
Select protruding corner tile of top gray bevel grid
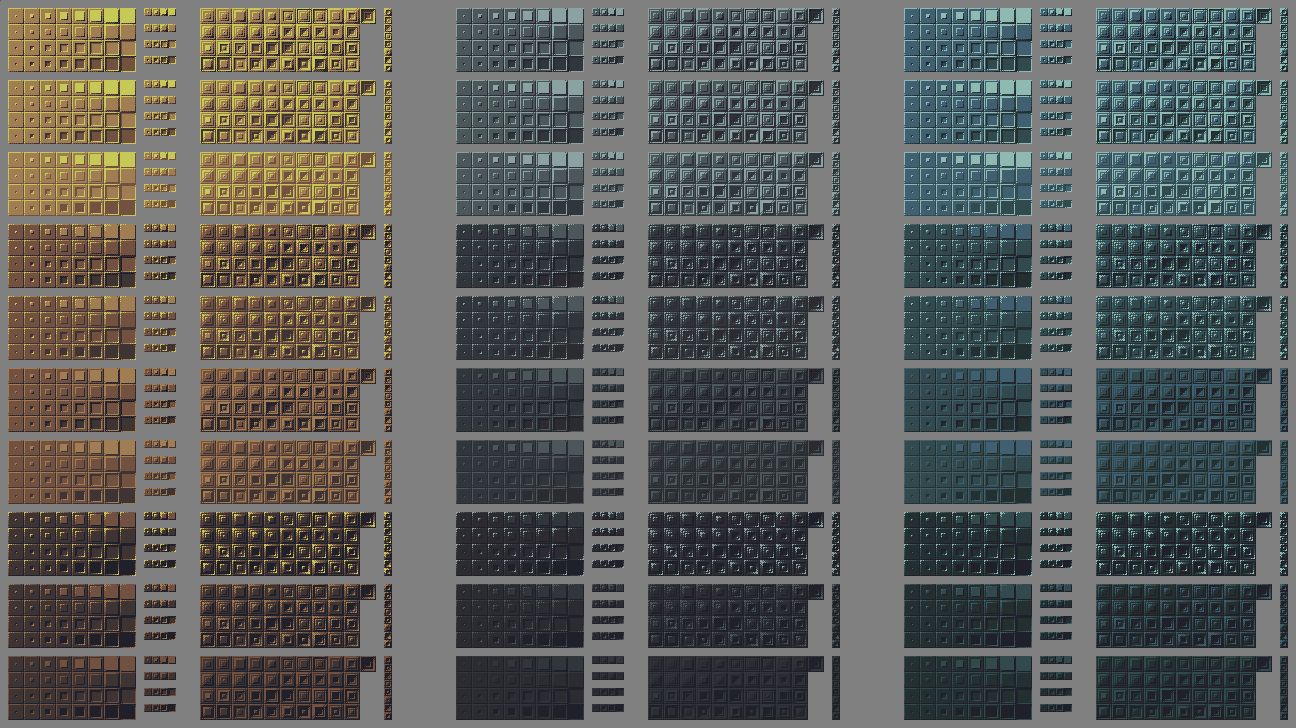[x=816, y=16]
